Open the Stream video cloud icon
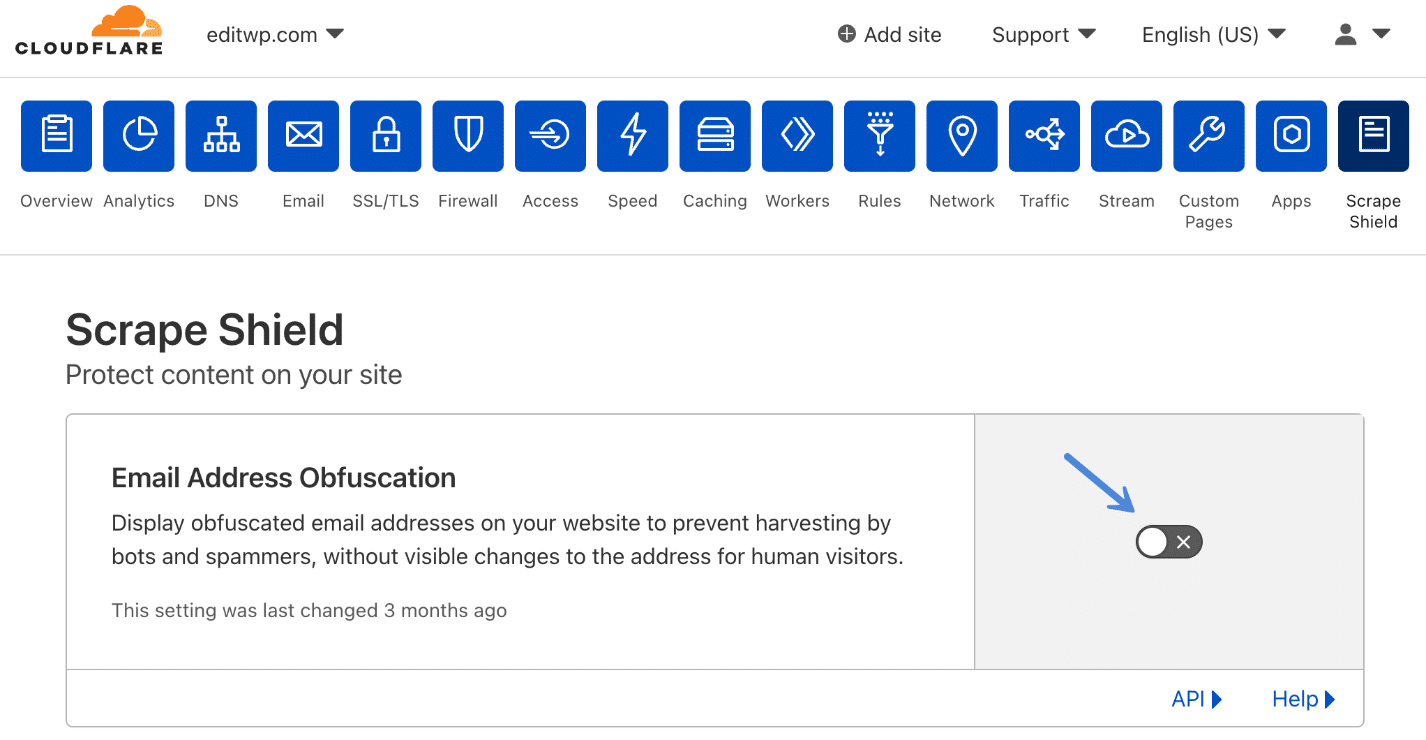This screenshot has width=1426, height=740. tap(1126, 135)
